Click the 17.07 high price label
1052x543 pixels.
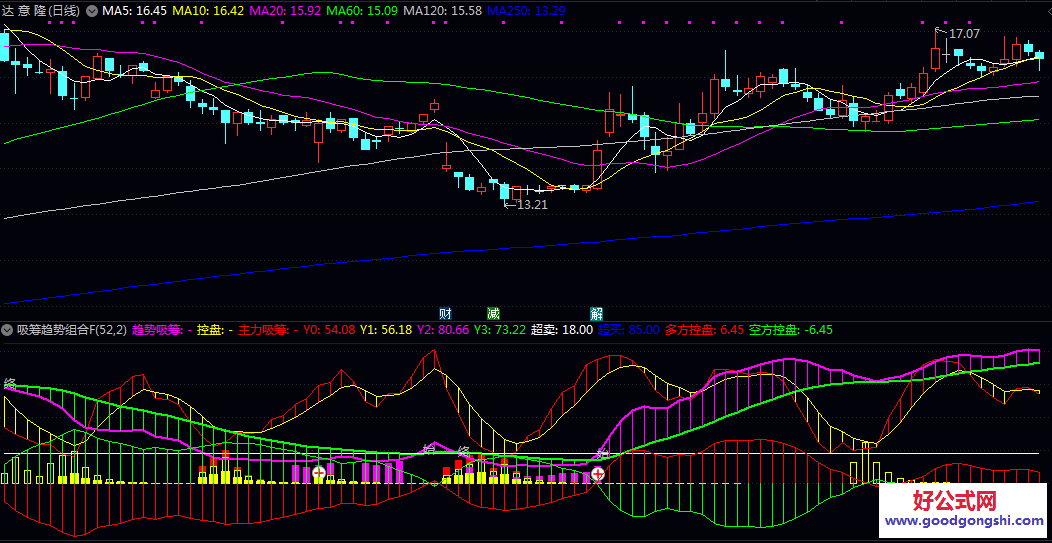click(x=964, y=34)
